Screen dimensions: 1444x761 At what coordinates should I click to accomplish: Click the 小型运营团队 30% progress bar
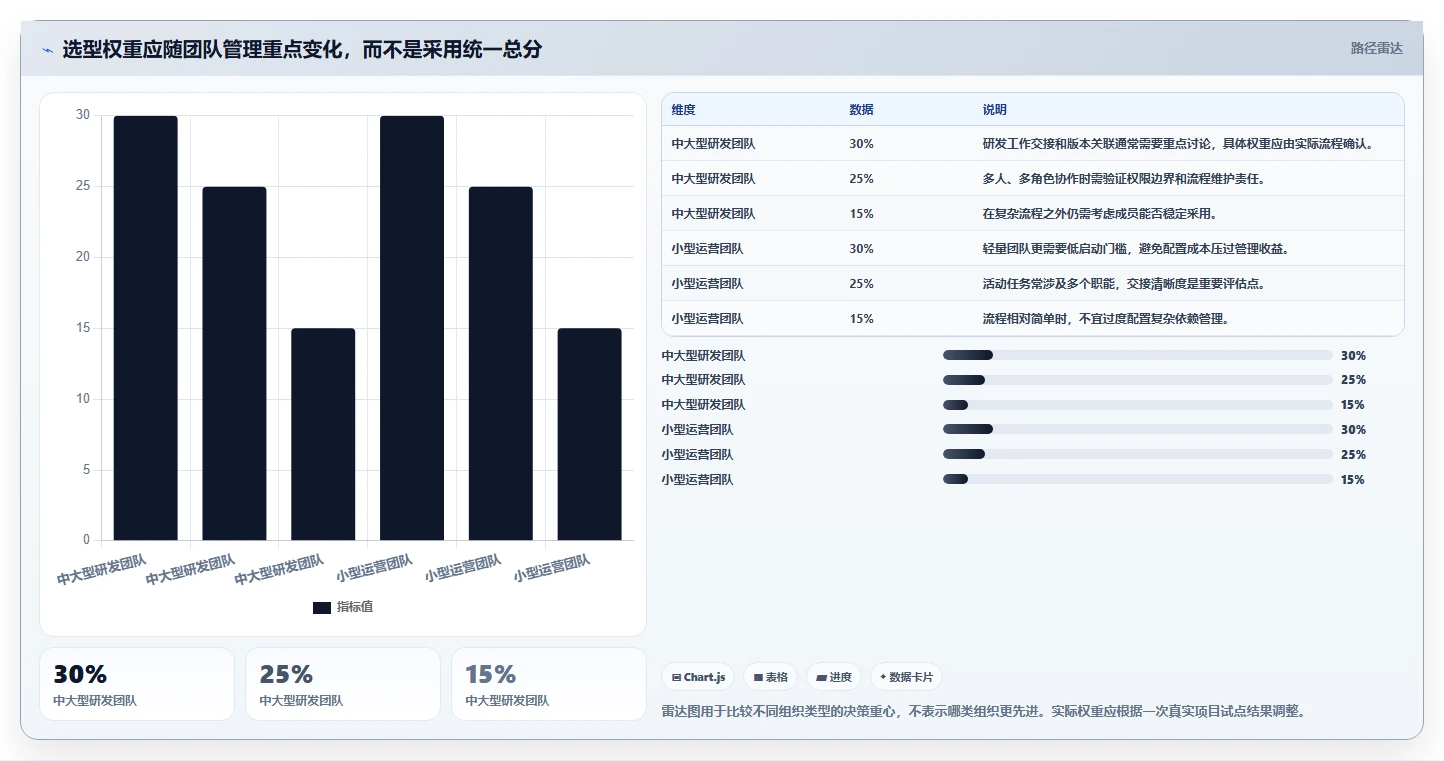(1138, 430)
